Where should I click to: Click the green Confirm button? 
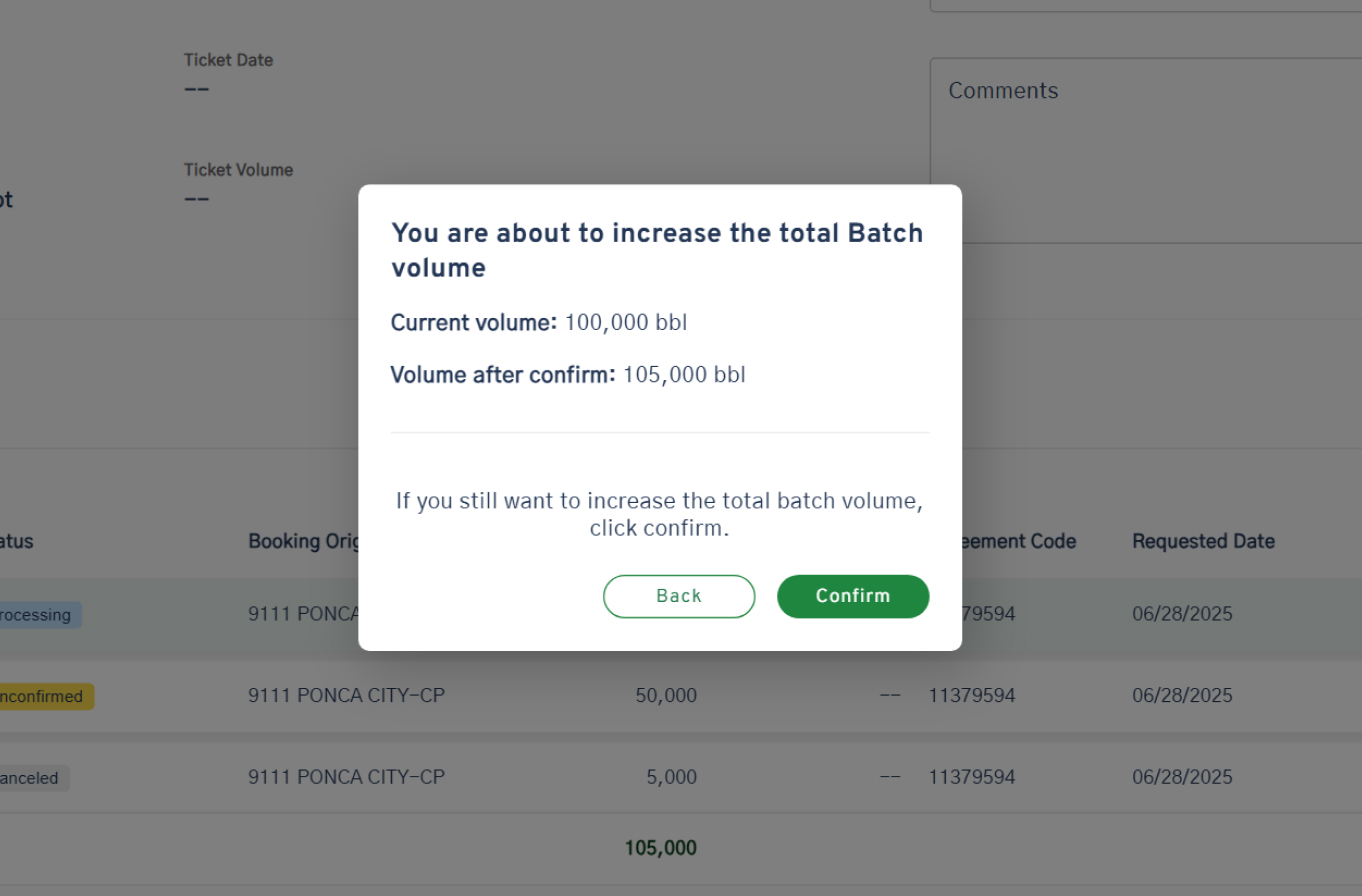point(853,596)
